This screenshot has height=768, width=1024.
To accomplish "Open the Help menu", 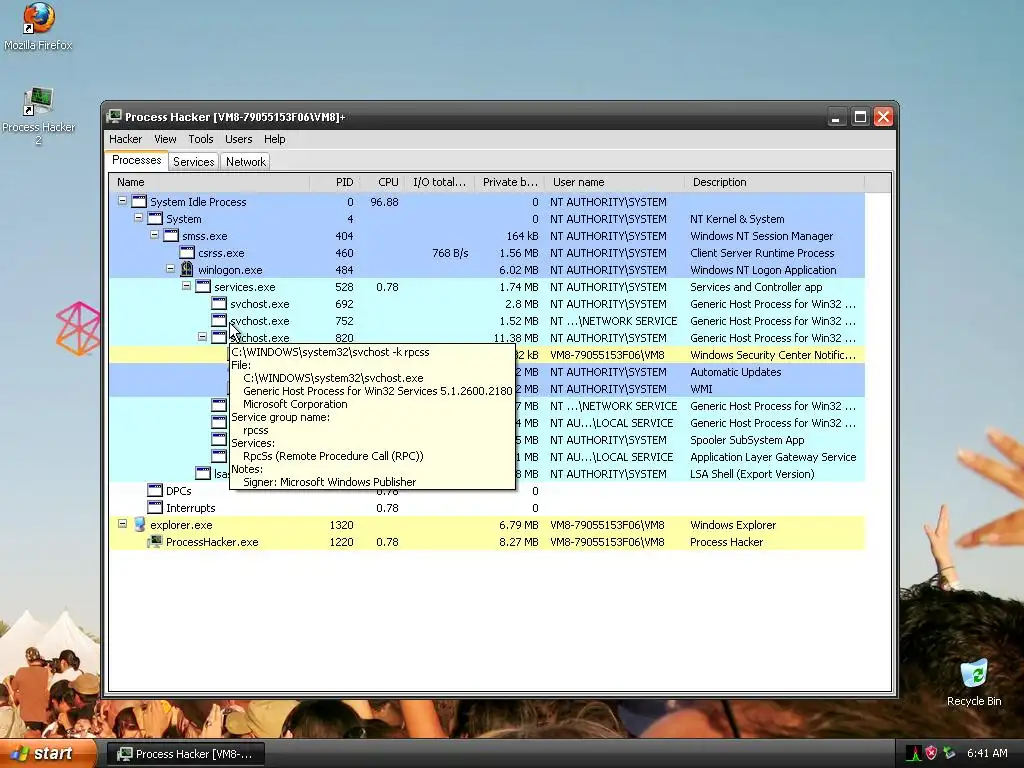I will (274, 139).
